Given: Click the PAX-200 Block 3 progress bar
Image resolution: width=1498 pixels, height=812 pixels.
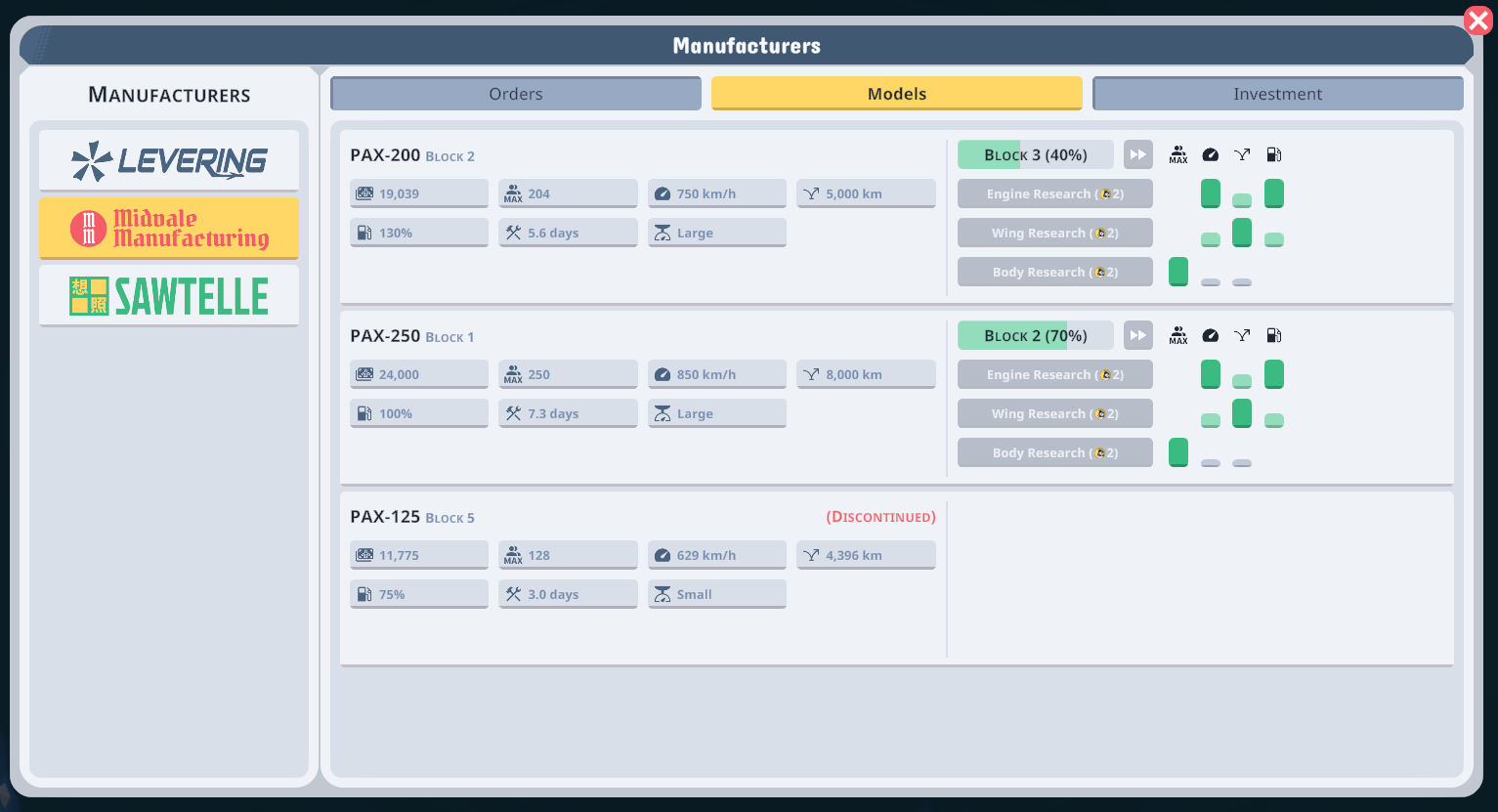Looking at the screenshot, I should coord(1035,154).
